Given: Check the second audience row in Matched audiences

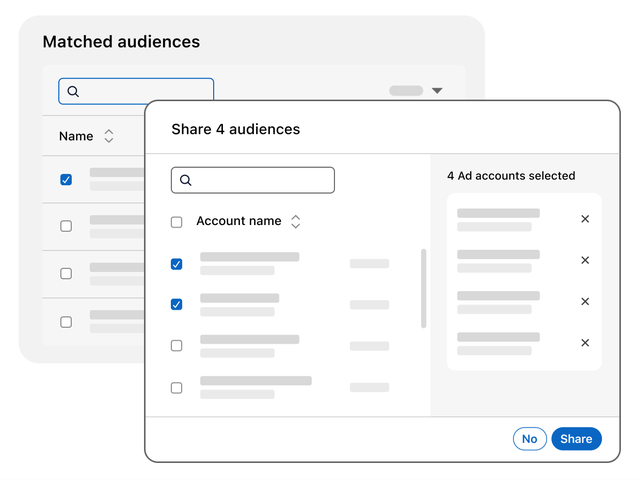Looking at the screenshot, I should [66, 226].
